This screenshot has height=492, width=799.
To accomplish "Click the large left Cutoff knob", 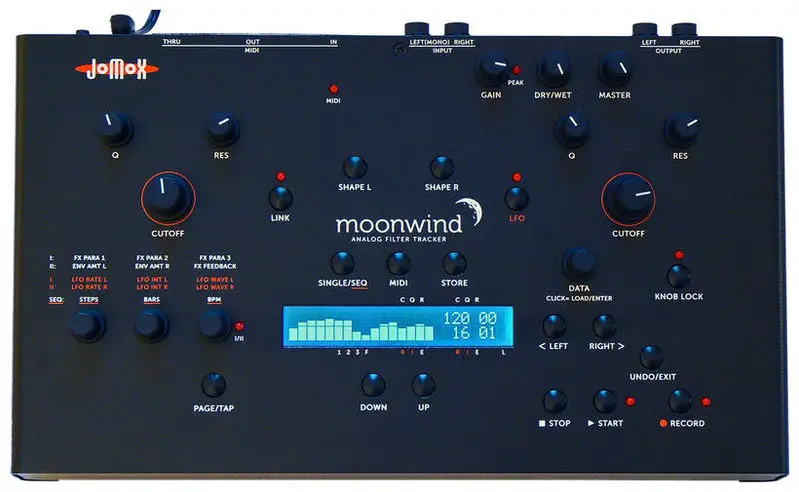I will click(x=167, y=196).
